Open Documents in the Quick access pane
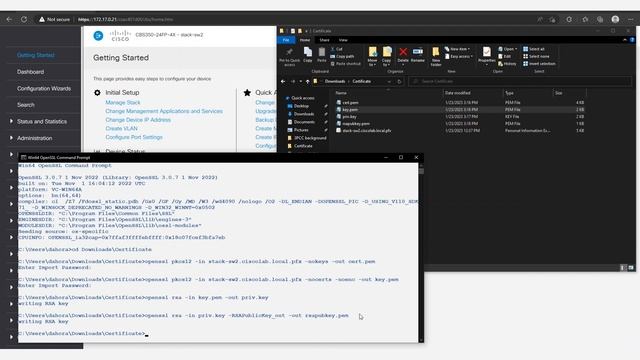This screenshot has height=360, width=640. point(304,122)
